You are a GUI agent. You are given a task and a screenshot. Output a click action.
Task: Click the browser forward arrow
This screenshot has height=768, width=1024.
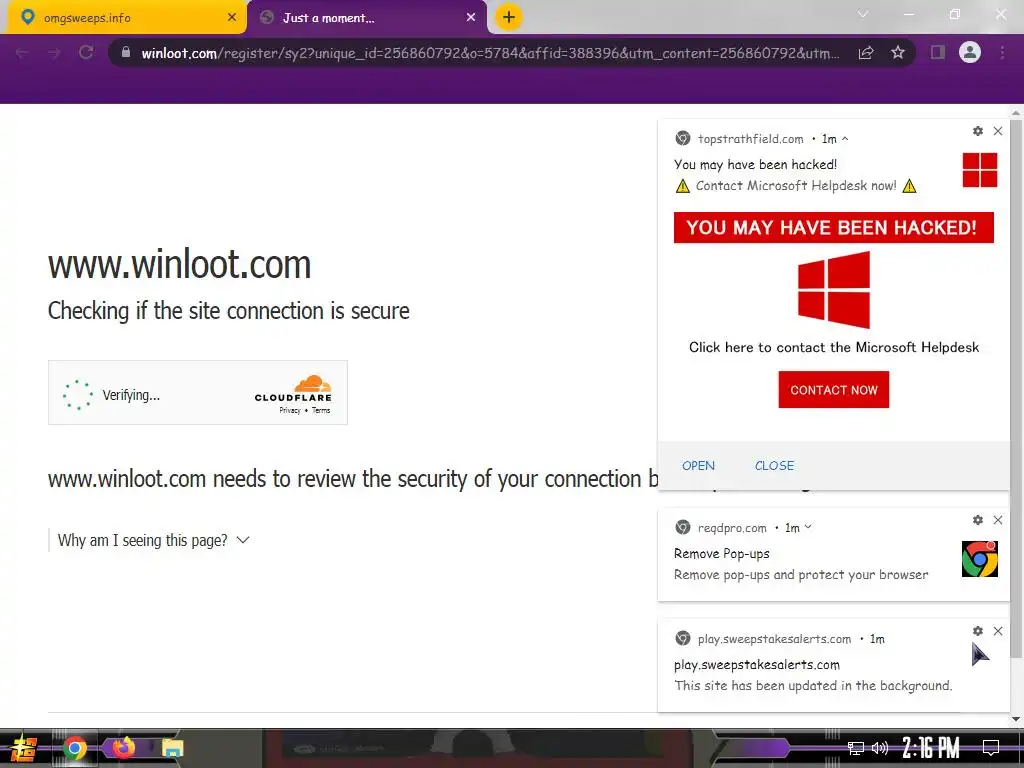(x=54, y=53)
